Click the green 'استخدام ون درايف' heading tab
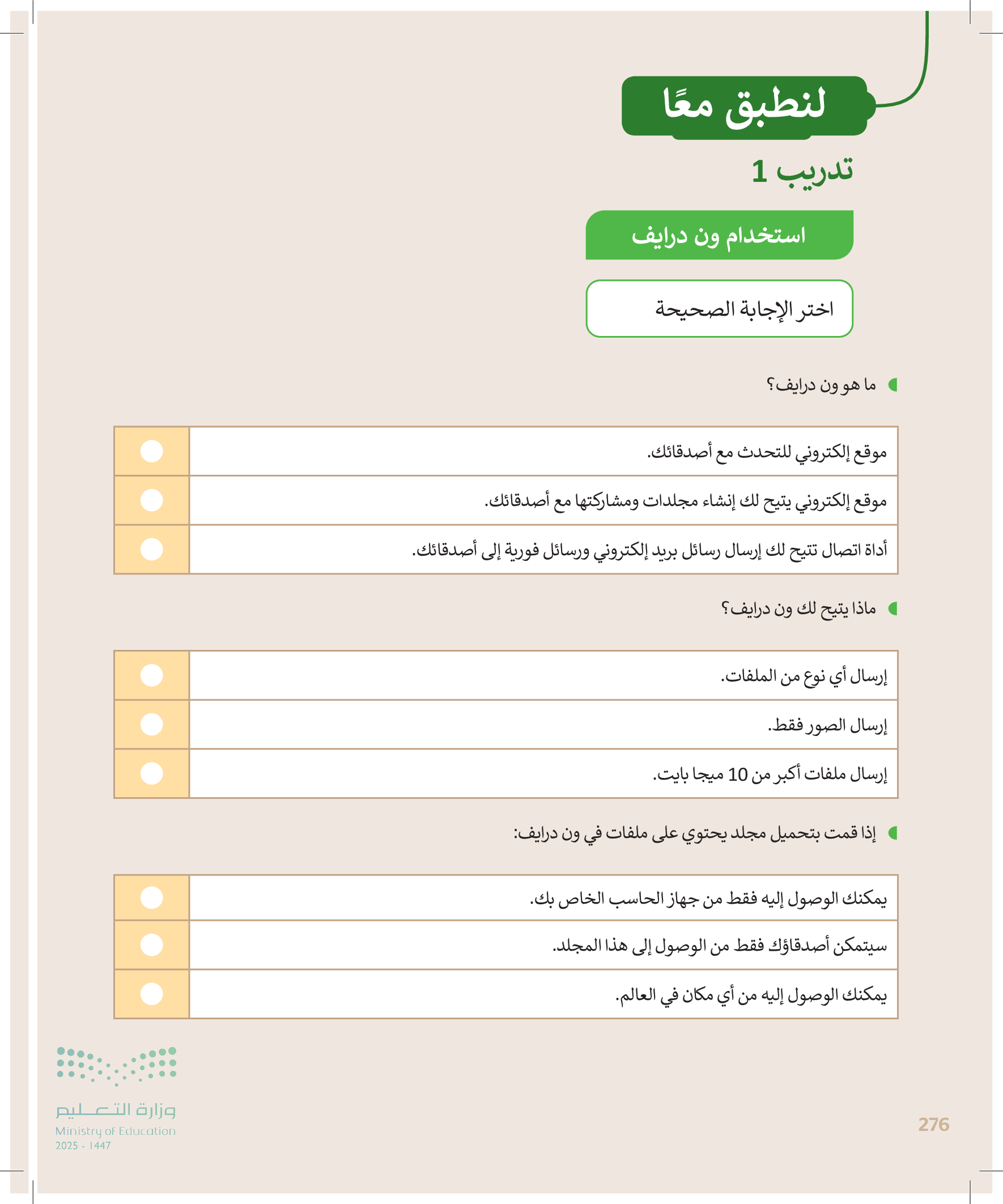The image size is (1003, 1204). pos(719,235)
